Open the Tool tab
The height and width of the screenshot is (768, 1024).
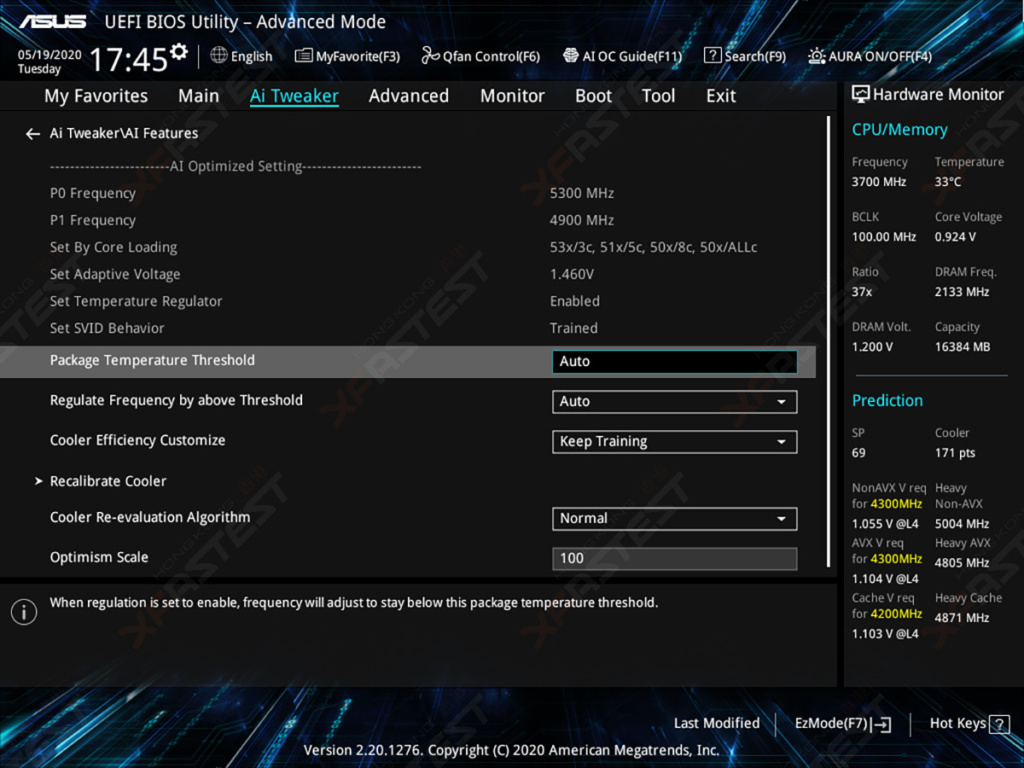coord(658,96)
